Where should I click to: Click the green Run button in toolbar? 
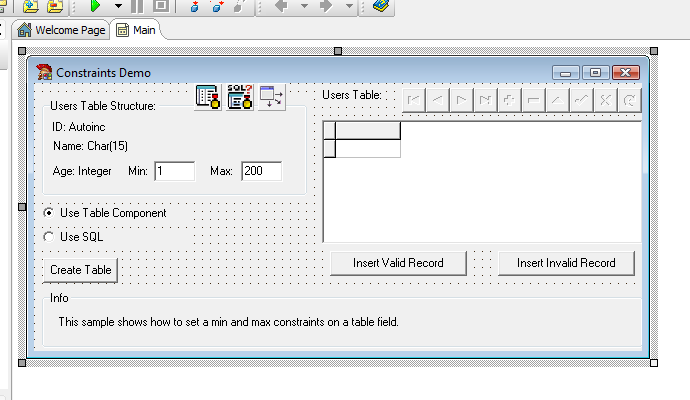[96, 6]
